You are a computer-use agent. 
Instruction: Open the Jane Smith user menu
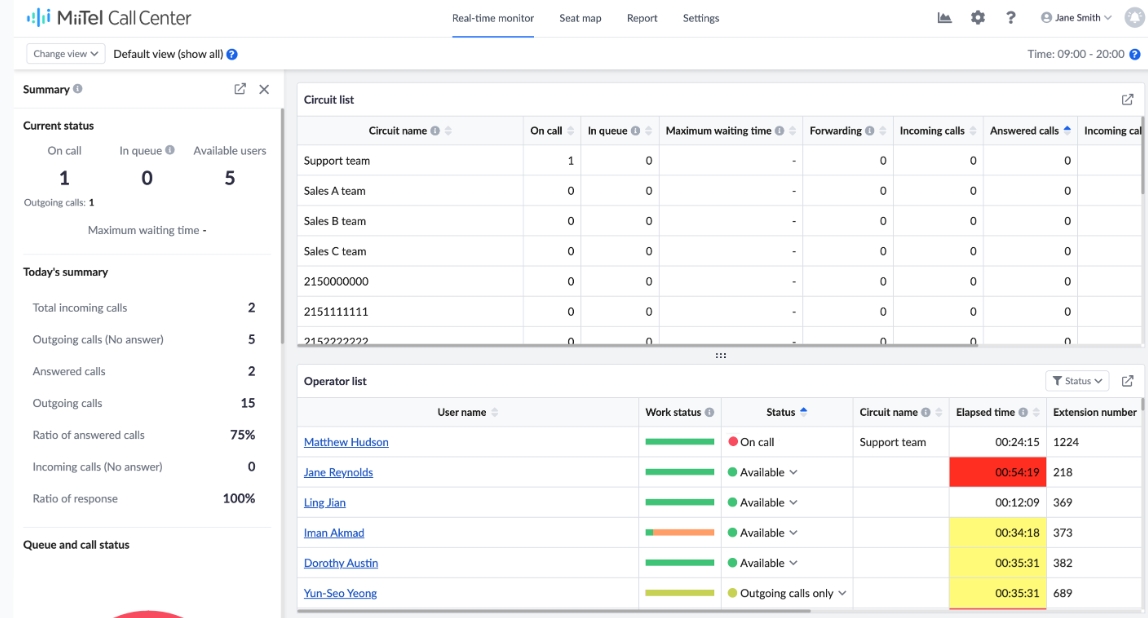(1076, 18)
